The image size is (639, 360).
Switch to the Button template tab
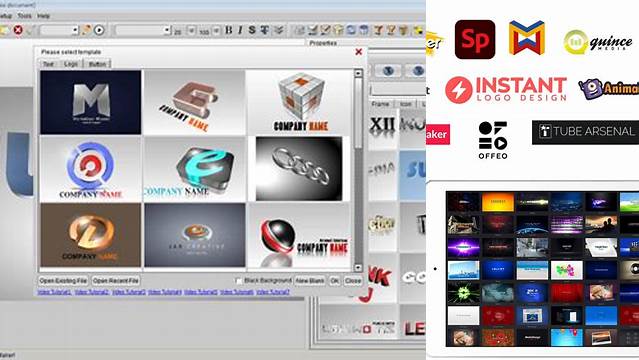[x=97, y=64]
